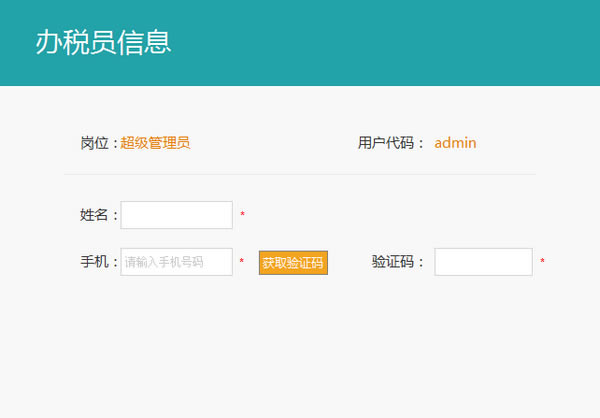This screenshot has height=418, width=600.
Task: Click the red asterisk beside the phone field
Action: point(241,263)
